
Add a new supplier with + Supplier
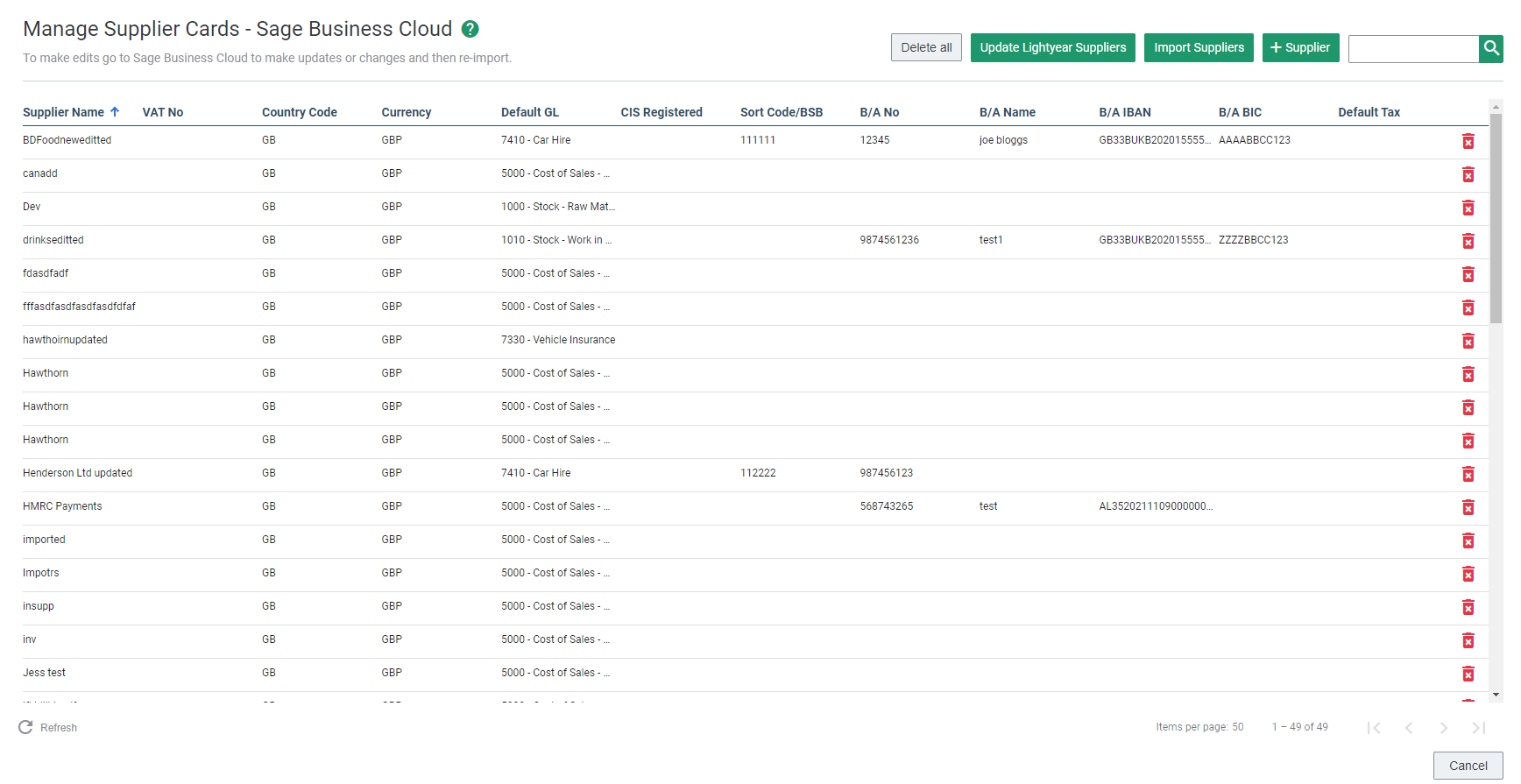click(1300, 47)
